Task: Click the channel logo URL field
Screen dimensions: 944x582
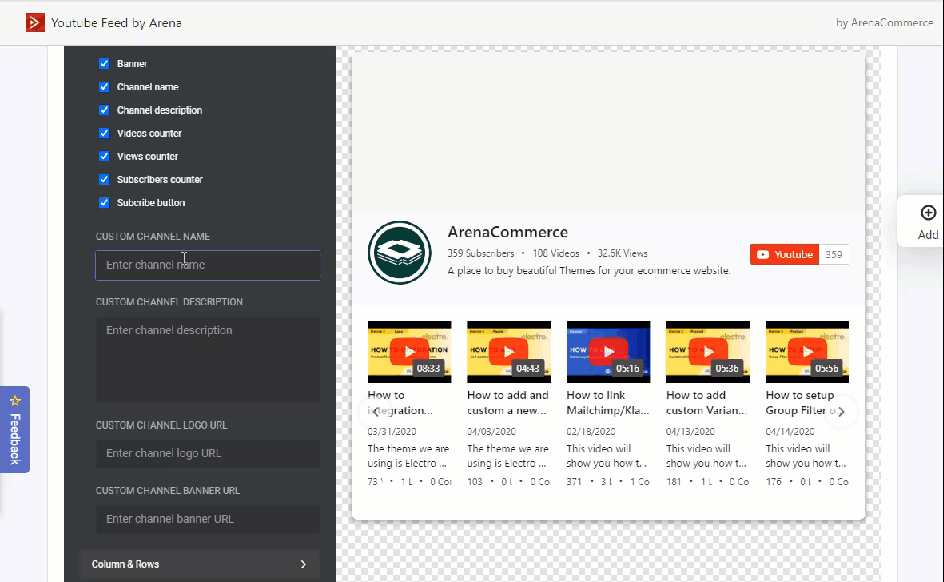Action: point(208,454)
